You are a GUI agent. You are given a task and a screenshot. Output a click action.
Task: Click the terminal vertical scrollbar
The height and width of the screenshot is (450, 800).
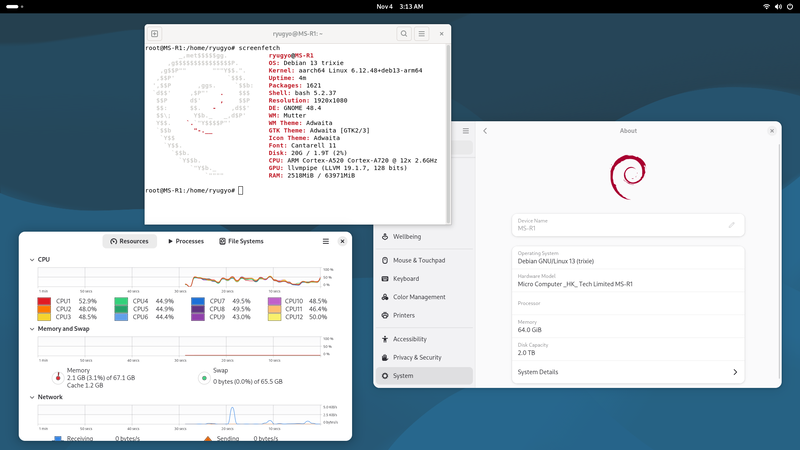coord(448,134)
